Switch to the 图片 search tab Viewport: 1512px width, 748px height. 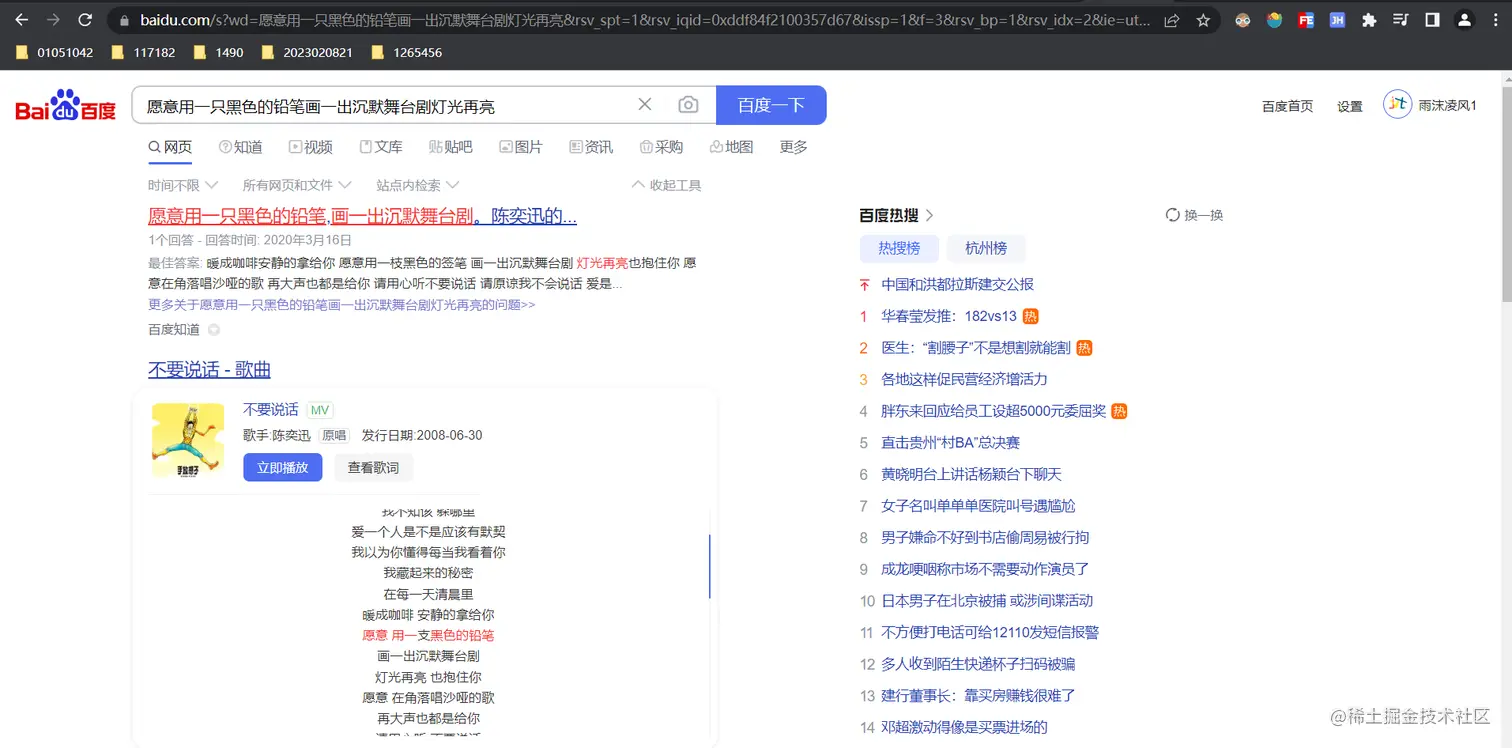[520, 147]
